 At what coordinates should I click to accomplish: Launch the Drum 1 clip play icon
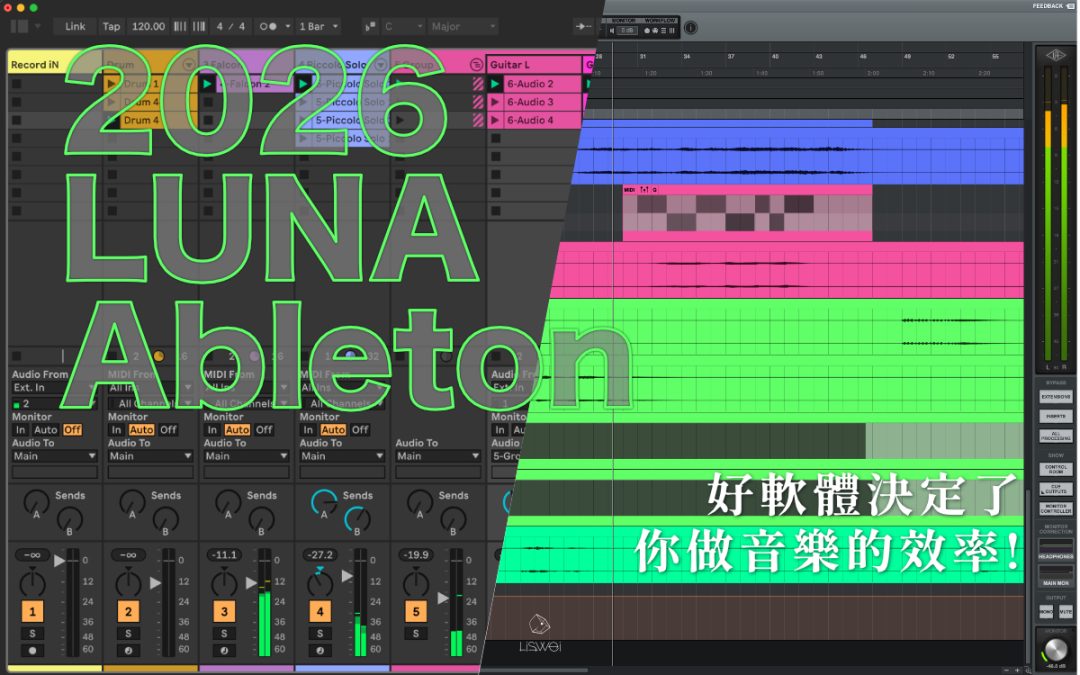(x=112, y=84)
